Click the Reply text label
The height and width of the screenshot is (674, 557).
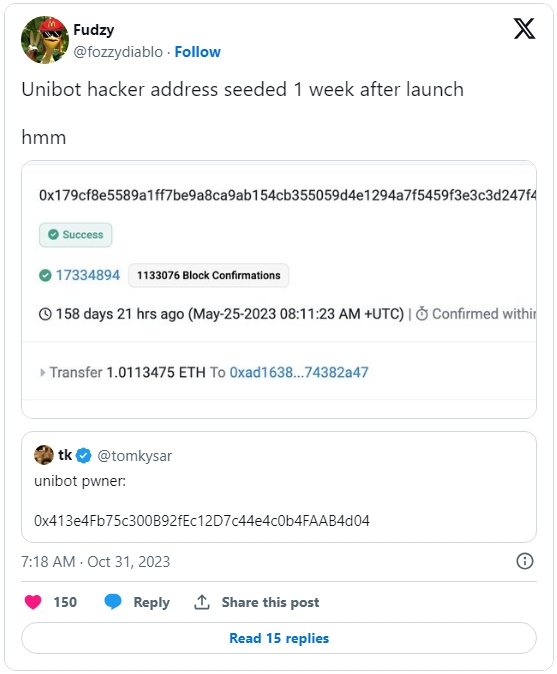coord(151,603)
